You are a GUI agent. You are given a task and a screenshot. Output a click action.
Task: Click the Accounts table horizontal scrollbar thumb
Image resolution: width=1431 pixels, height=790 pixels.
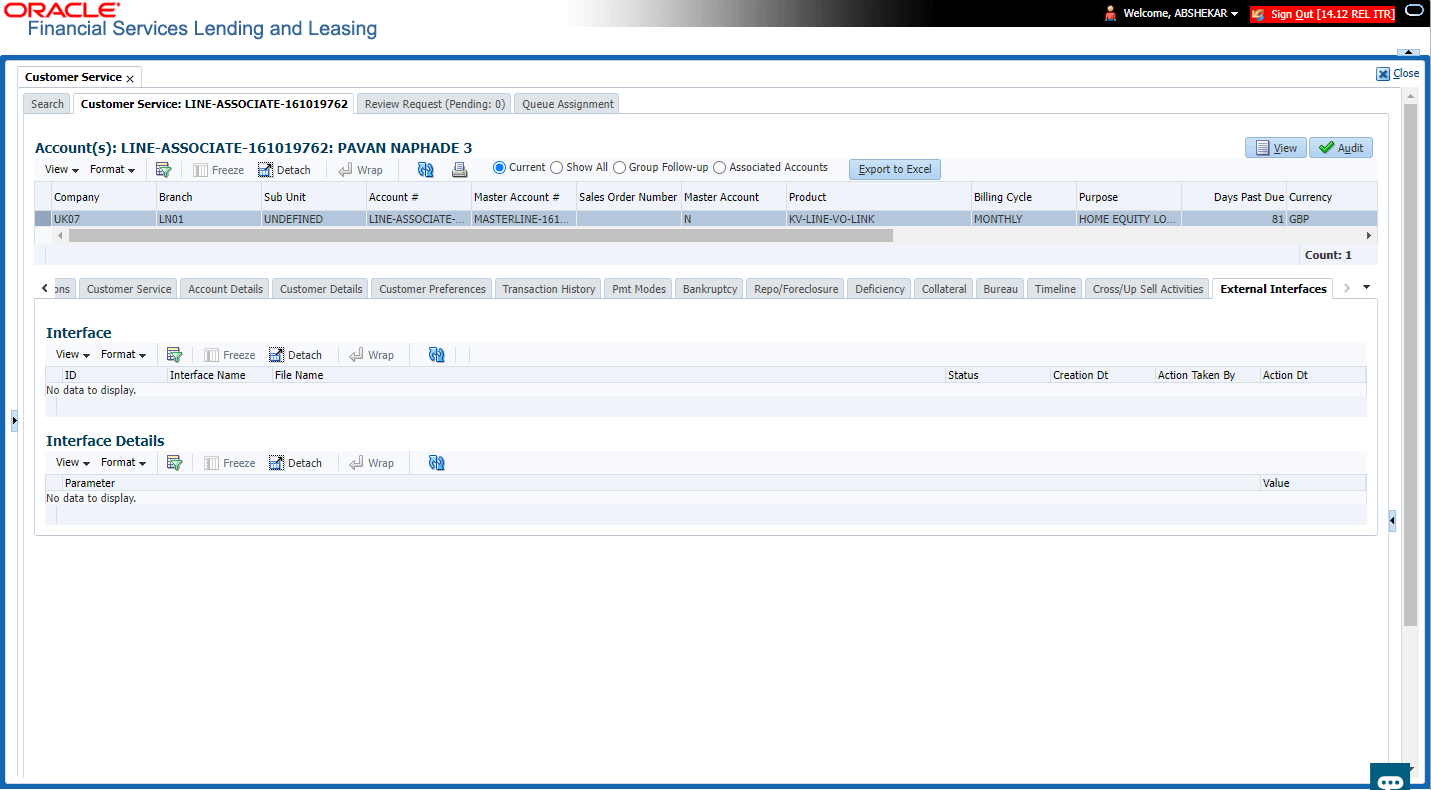pos(481,236)
